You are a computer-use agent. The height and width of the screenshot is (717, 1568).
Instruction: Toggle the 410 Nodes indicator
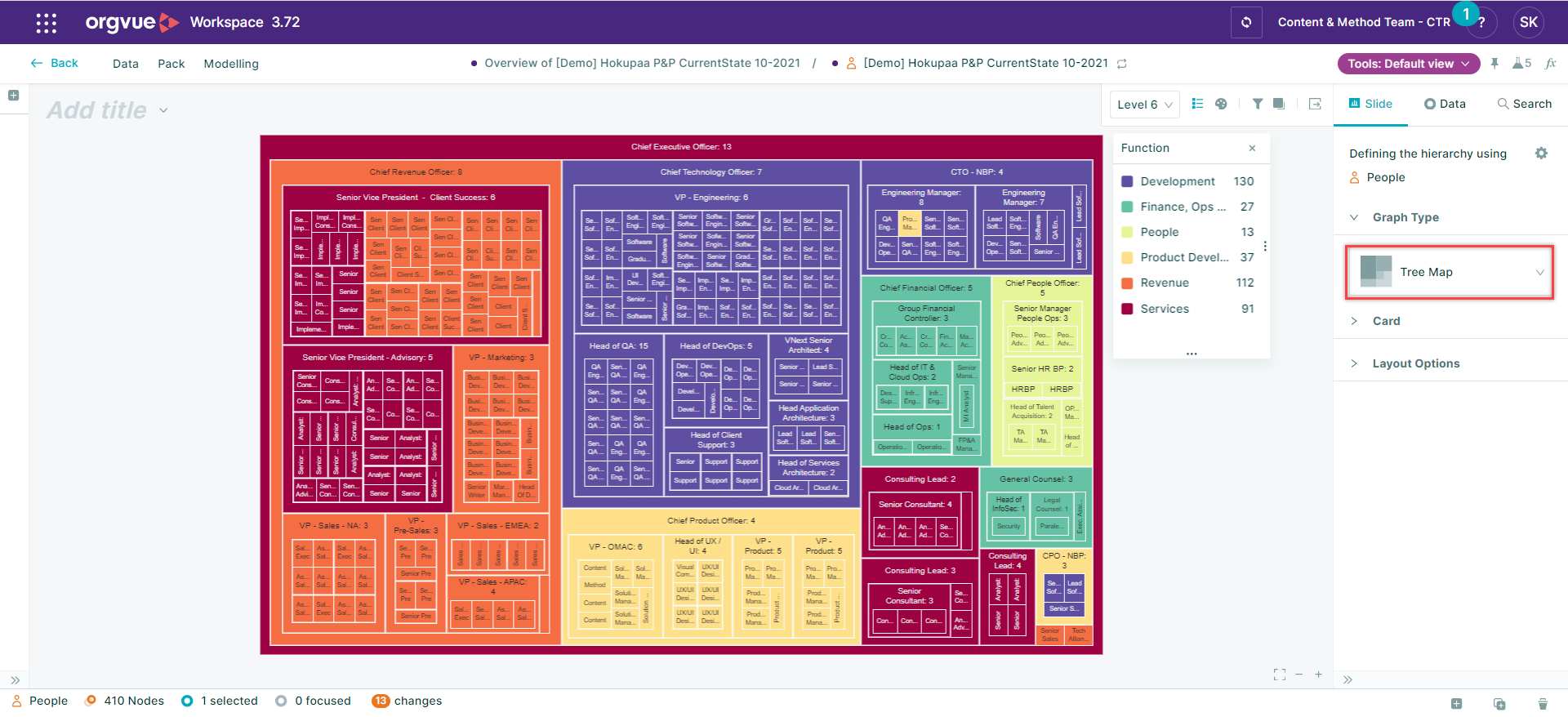[x=124, y=701]
